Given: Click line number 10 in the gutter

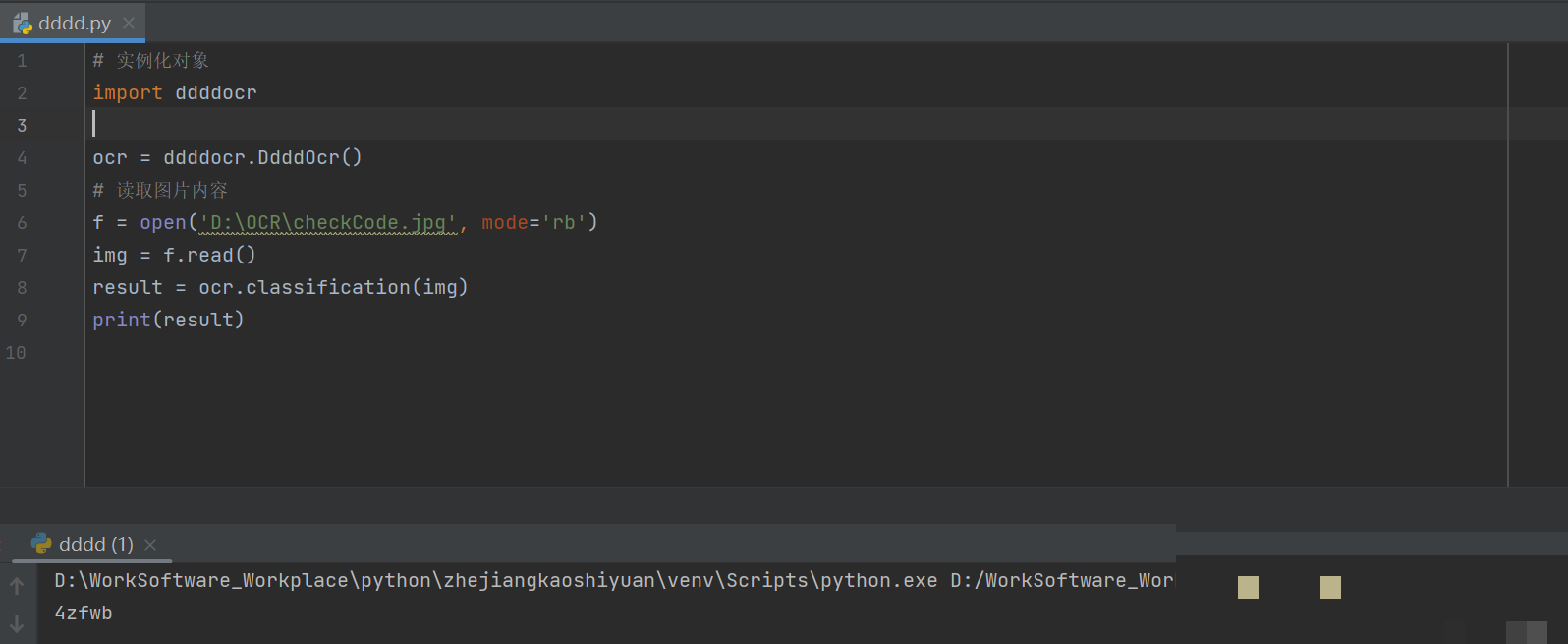Looking at the screenshot, I should pos(16,352).
